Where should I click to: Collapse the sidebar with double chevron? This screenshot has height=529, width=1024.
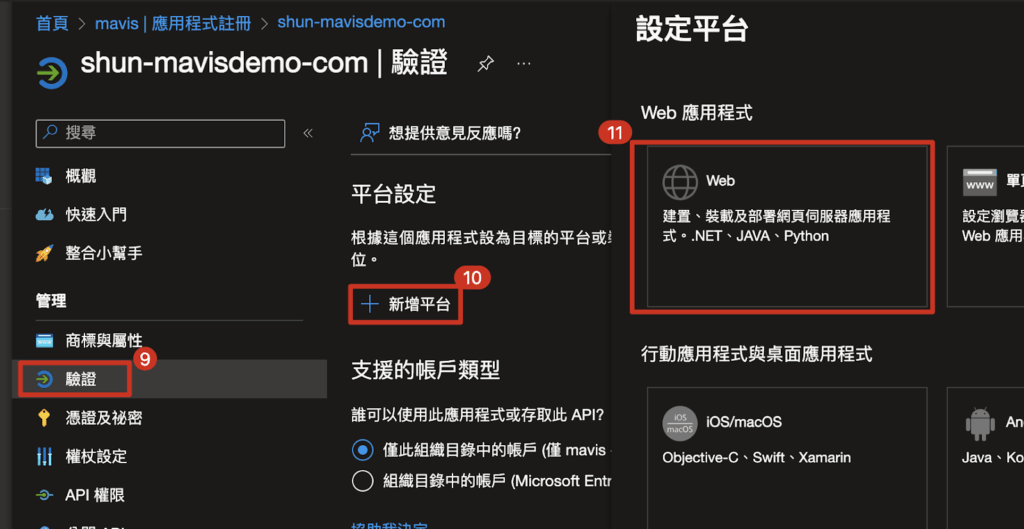click(x=308, y=133)
